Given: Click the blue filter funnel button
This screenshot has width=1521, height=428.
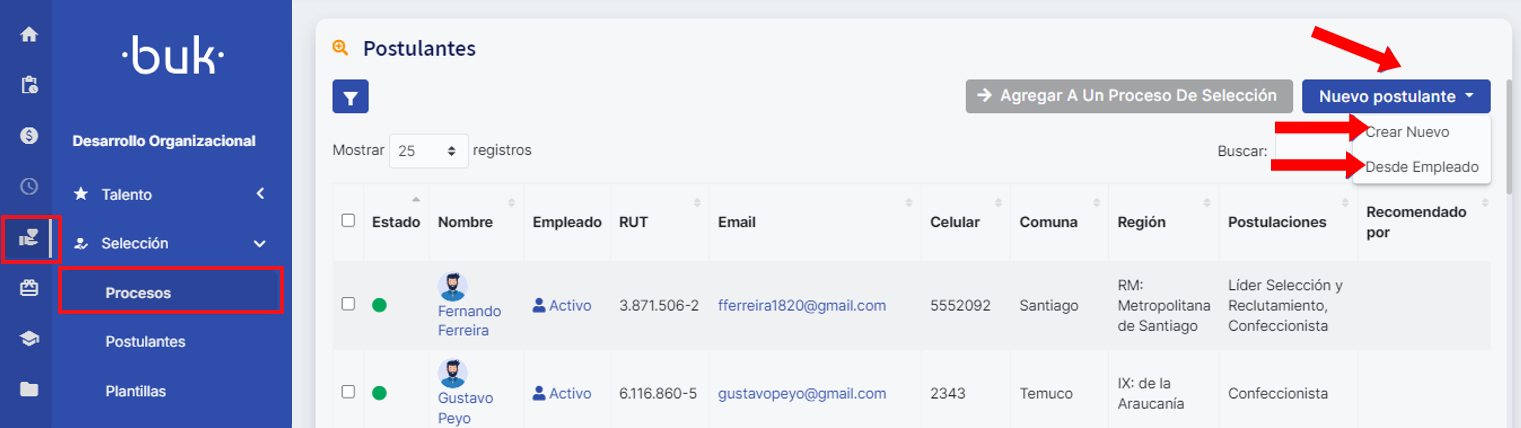Looking at the screenshot, I should pos(351,97).
